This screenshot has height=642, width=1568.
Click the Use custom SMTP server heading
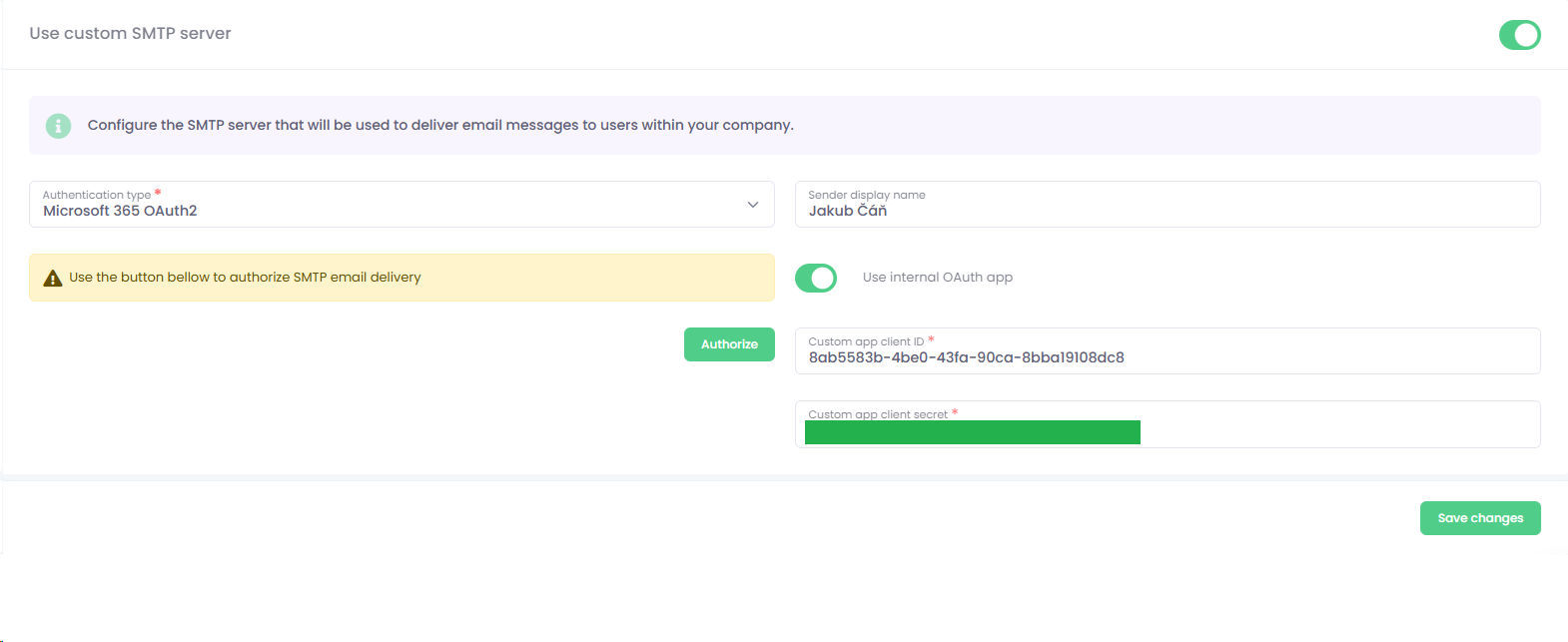(130, 34)
